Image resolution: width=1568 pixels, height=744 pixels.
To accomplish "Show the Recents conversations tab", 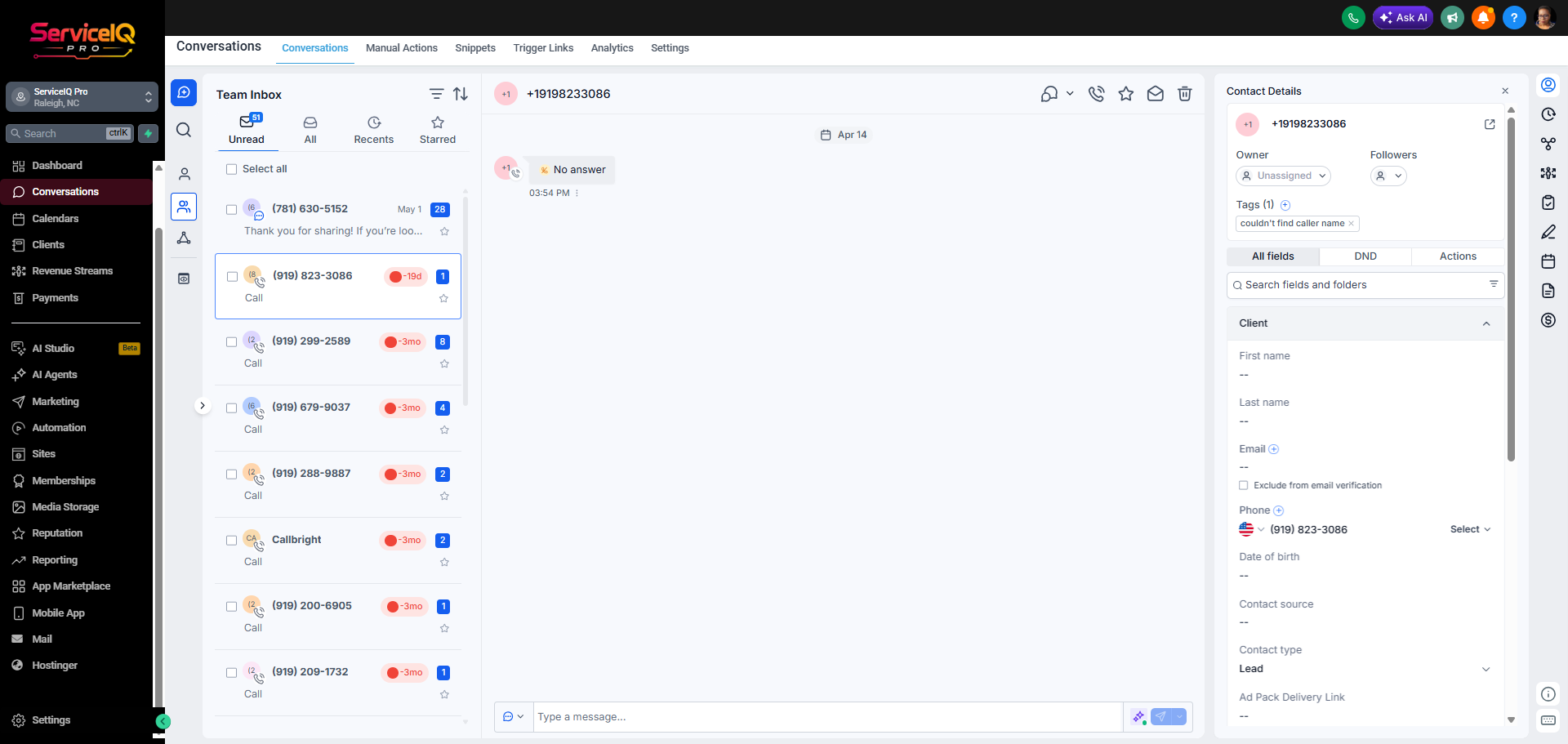I will pos(373,131).
